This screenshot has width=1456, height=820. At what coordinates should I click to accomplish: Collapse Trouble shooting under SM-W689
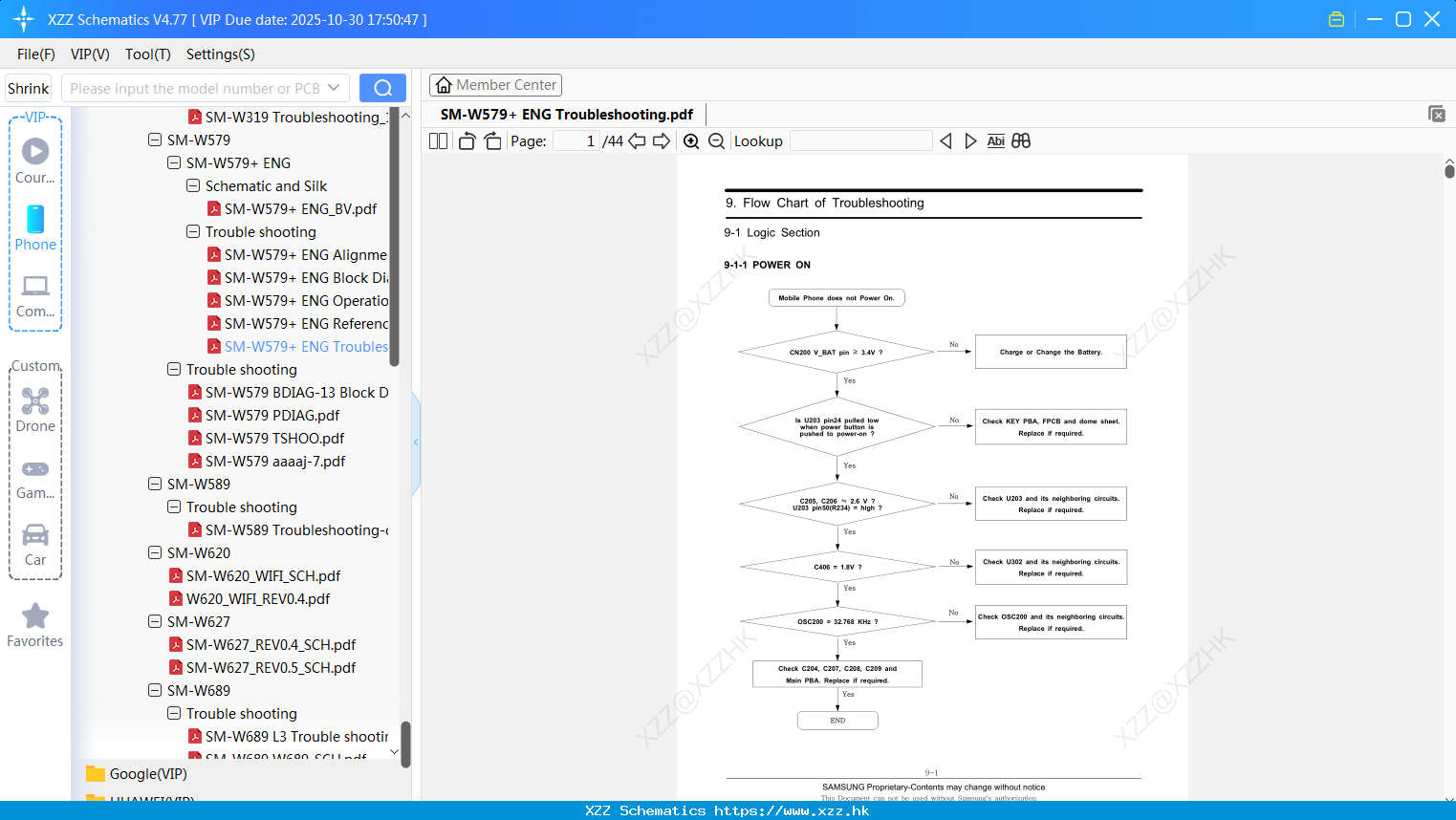pos(174,713)
